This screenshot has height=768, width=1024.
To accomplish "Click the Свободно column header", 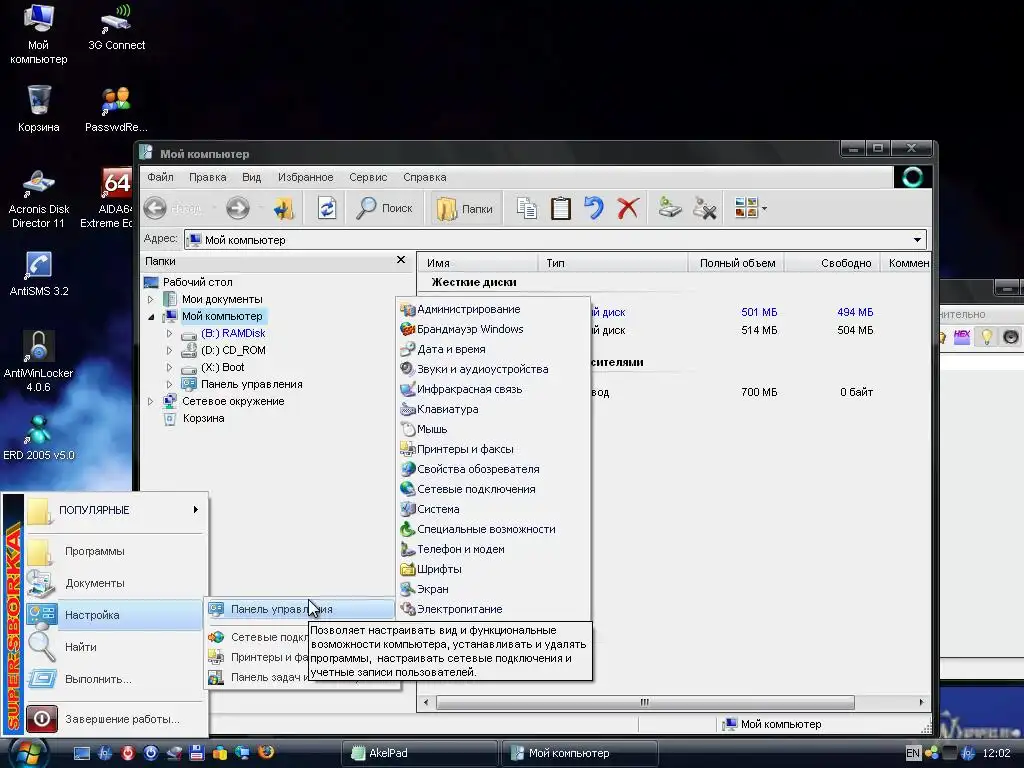I will point(833,263).
